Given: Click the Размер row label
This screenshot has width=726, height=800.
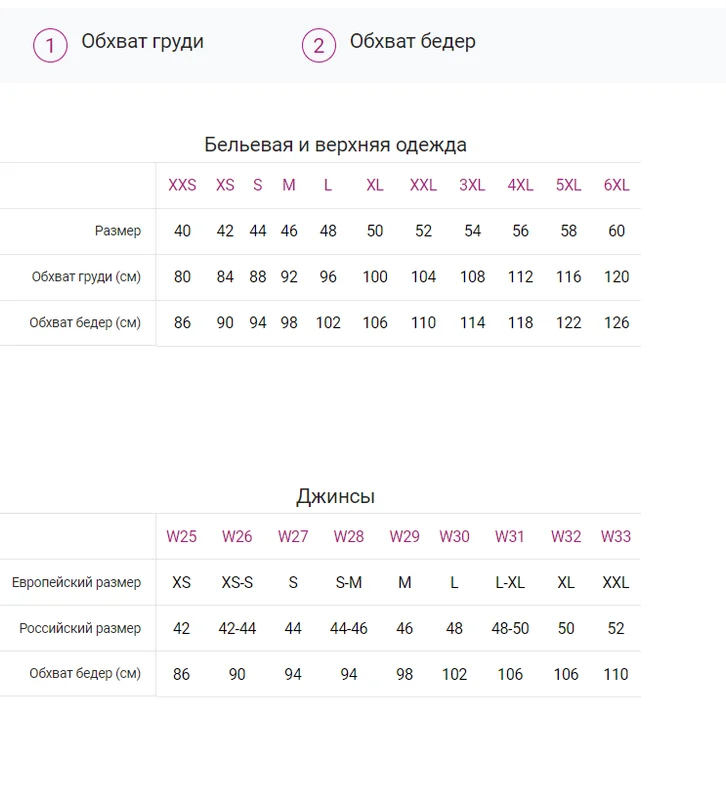Looking at the screenshot, I should [117, 231].
